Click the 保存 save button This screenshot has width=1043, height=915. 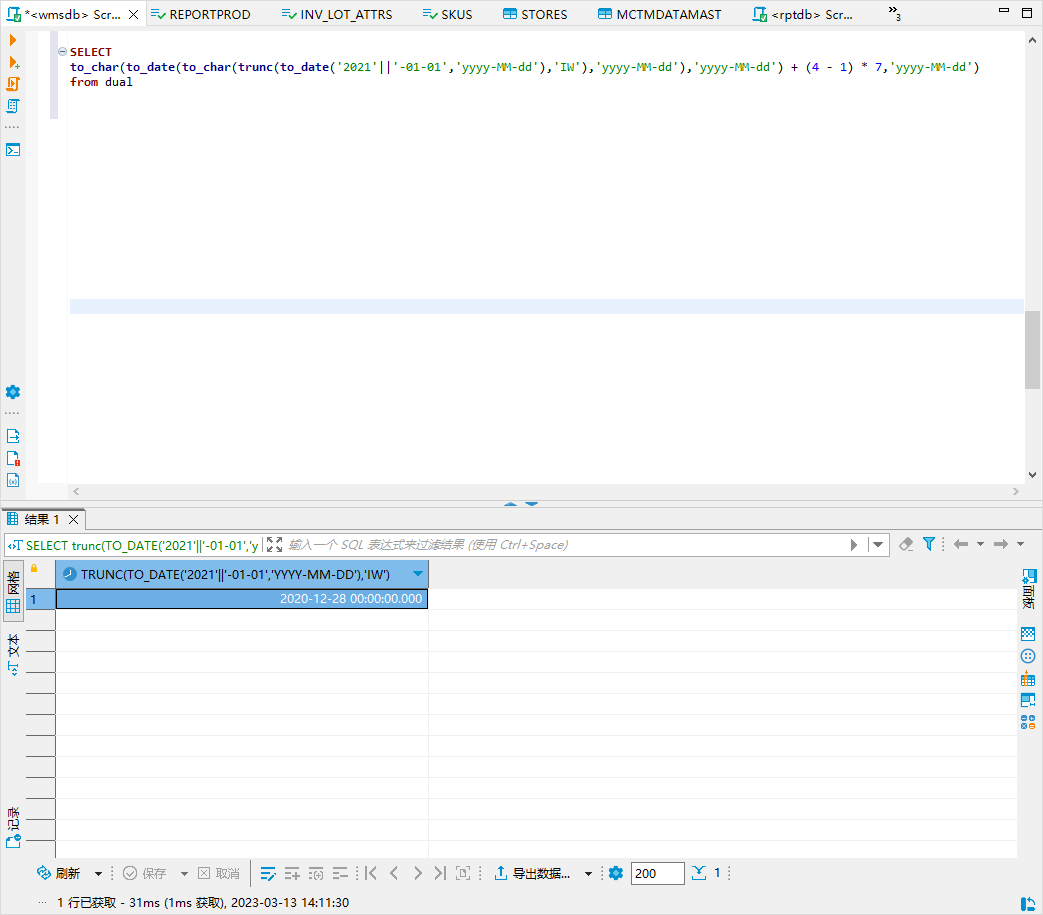[x=144, y=873]
